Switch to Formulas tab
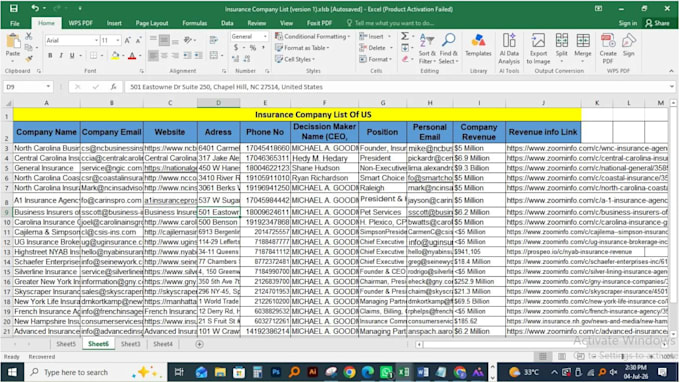Viewport: 680px width, 382px height. (x=194, y=23)
